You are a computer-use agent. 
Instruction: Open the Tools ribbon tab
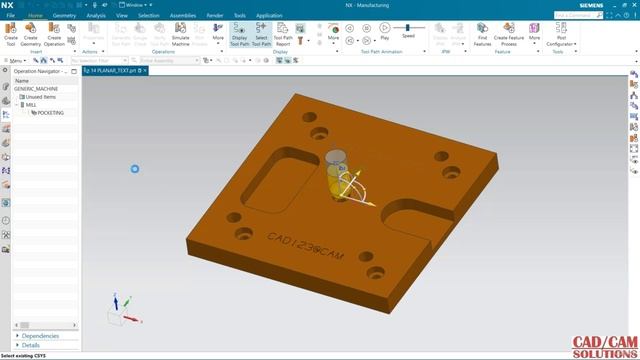coord(240,16)
